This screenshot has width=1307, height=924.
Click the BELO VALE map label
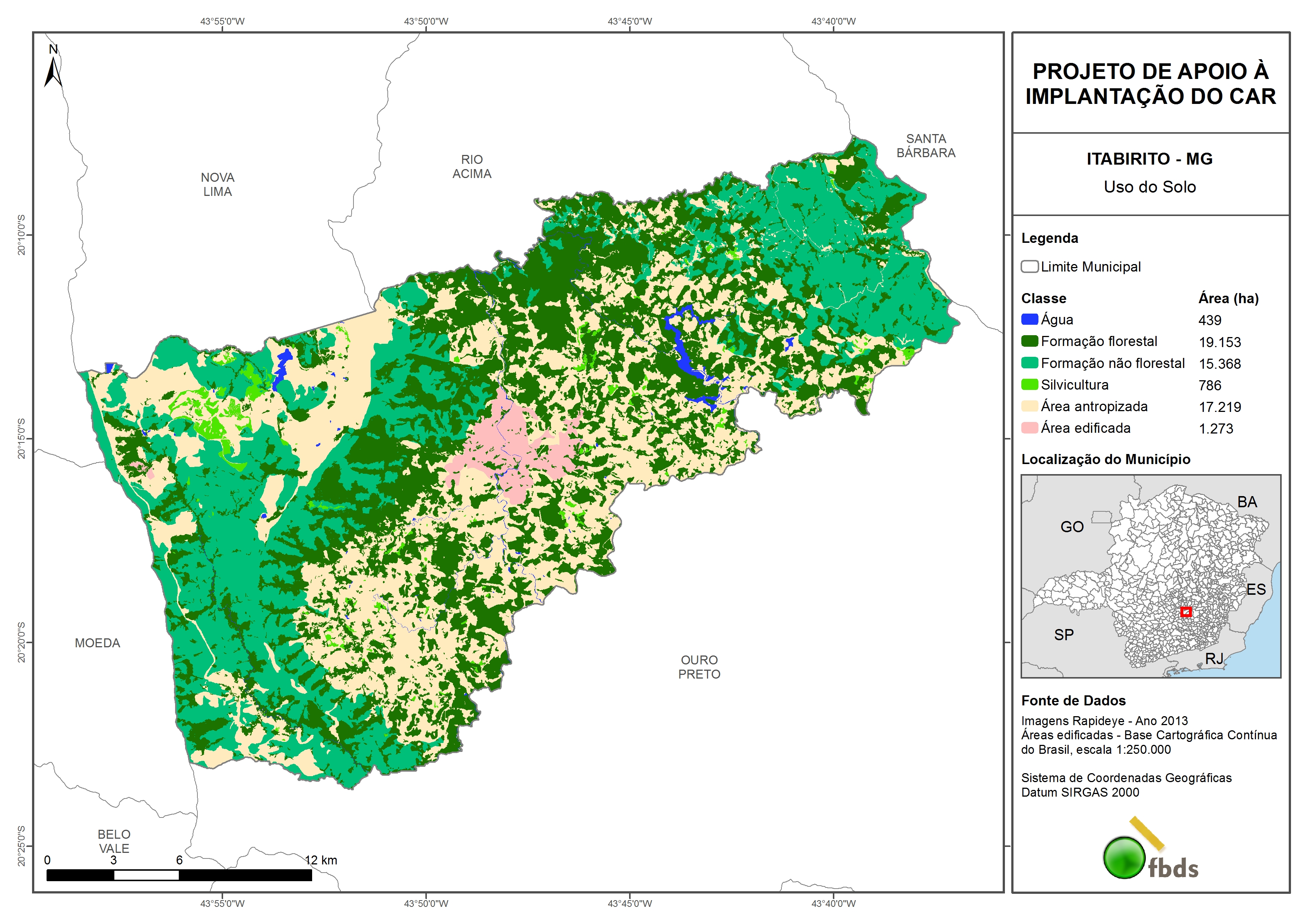pos(114,841)
